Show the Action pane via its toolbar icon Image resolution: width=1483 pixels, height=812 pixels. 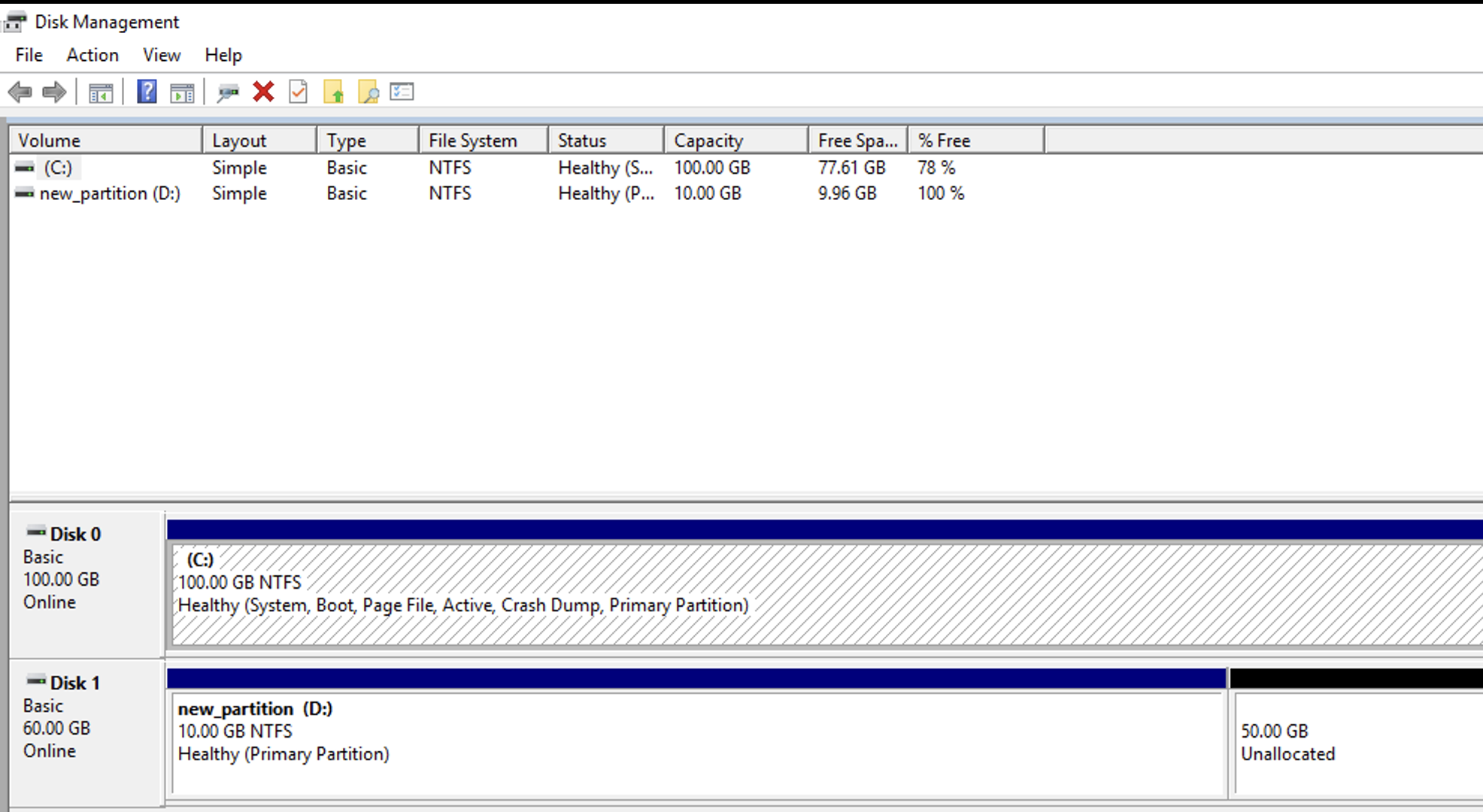tap(181, 92)
